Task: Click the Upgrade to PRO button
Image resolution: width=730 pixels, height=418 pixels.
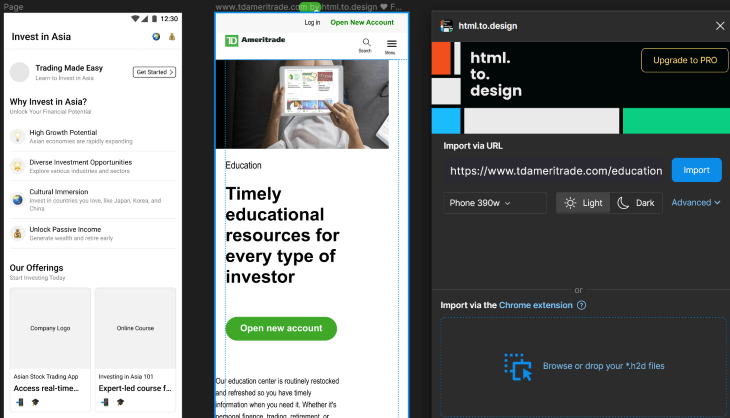Action: pyautogui.click(x=685, y=61)
